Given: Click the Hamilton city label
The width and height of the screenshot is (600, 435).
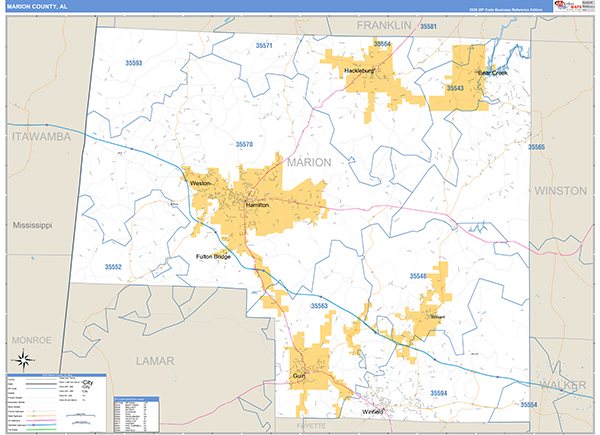Looking at the screenshot, I should pyautogui.click(x=259, y=205).
